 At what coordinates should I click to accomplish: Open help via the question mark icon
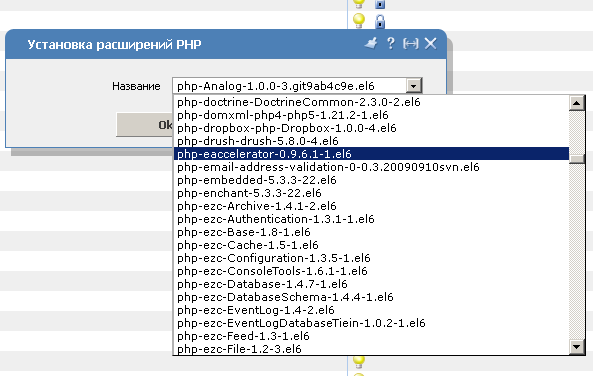coord(391,44)
